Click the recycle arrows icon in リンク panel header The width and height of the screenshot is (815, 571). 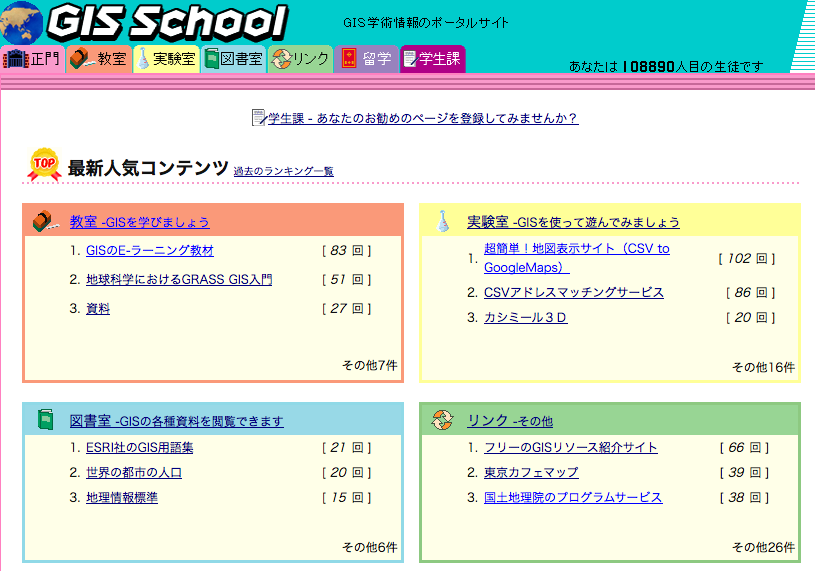point(442,420)
